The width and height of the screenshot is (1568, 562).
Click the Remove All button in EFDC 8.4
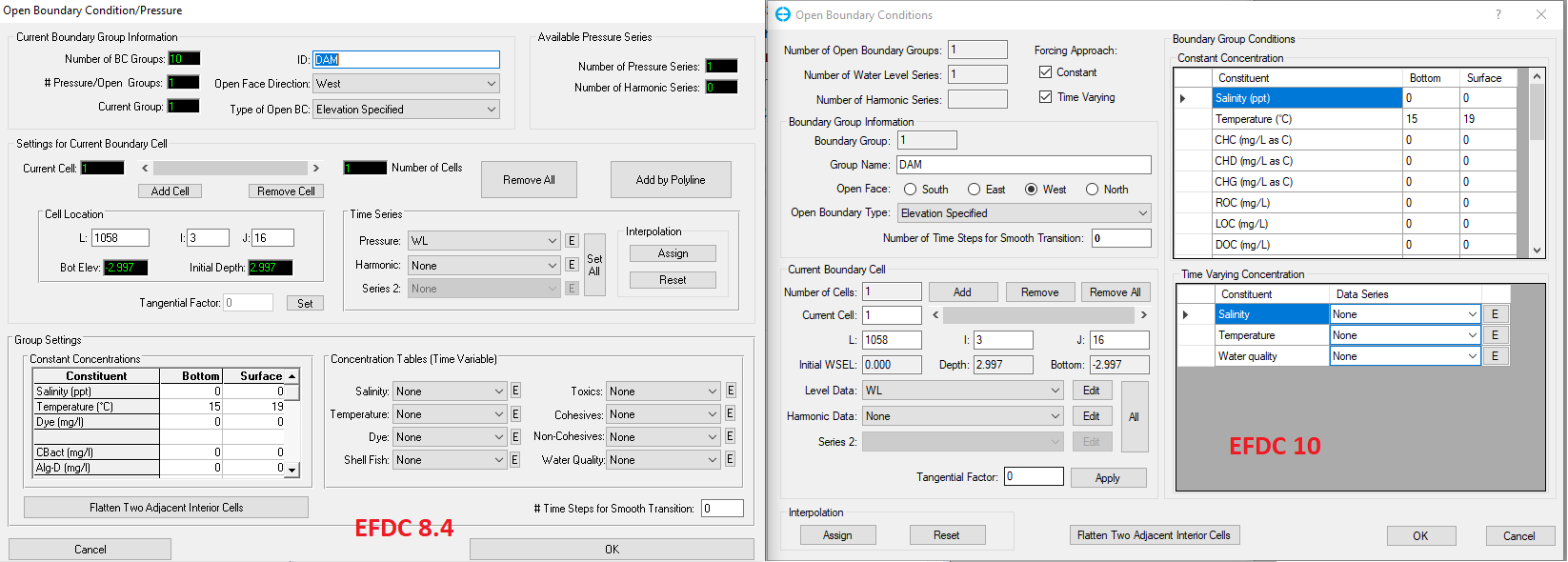tap(529, 180)
